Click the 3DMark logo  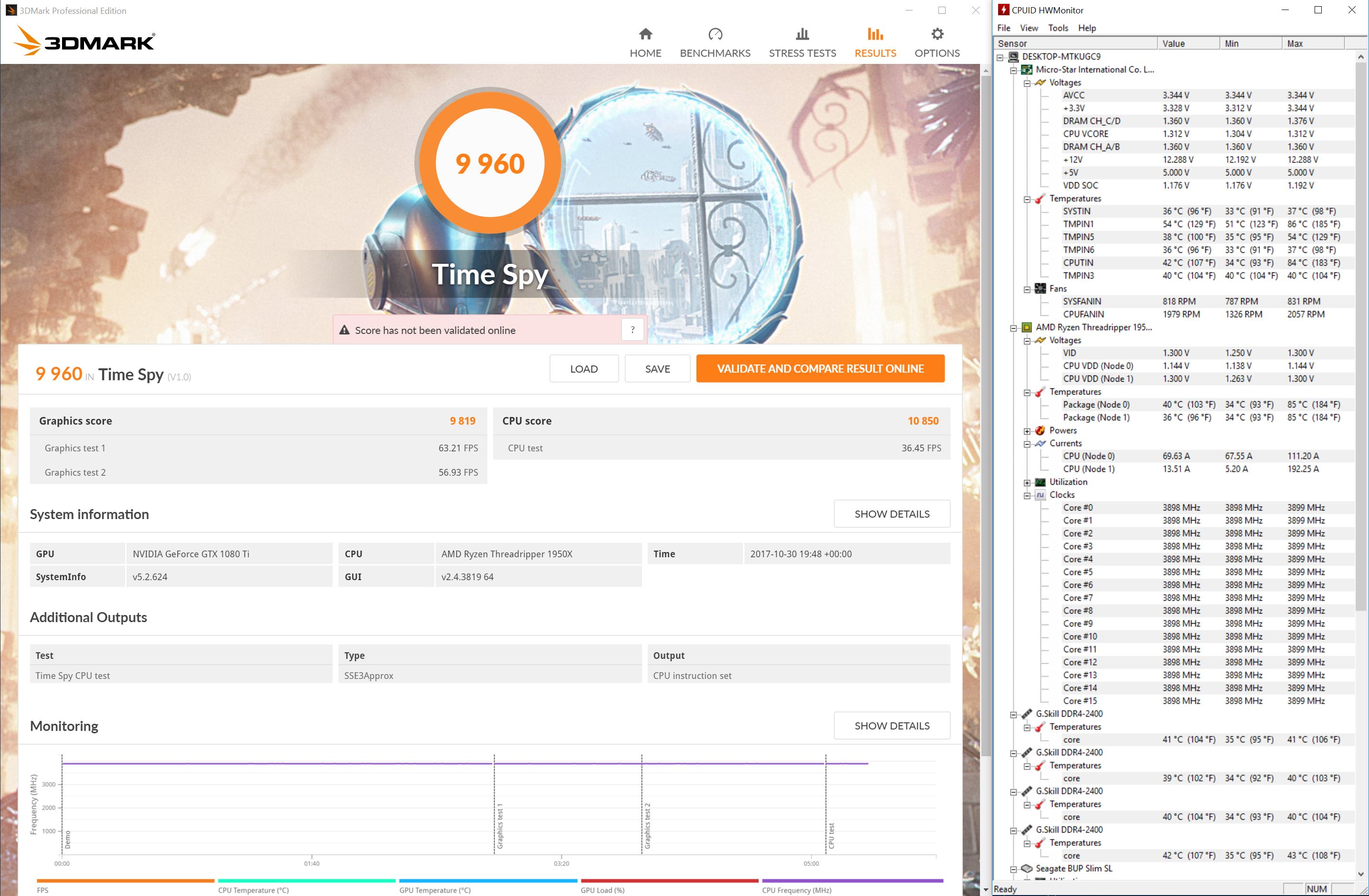[x=84, y=41]
